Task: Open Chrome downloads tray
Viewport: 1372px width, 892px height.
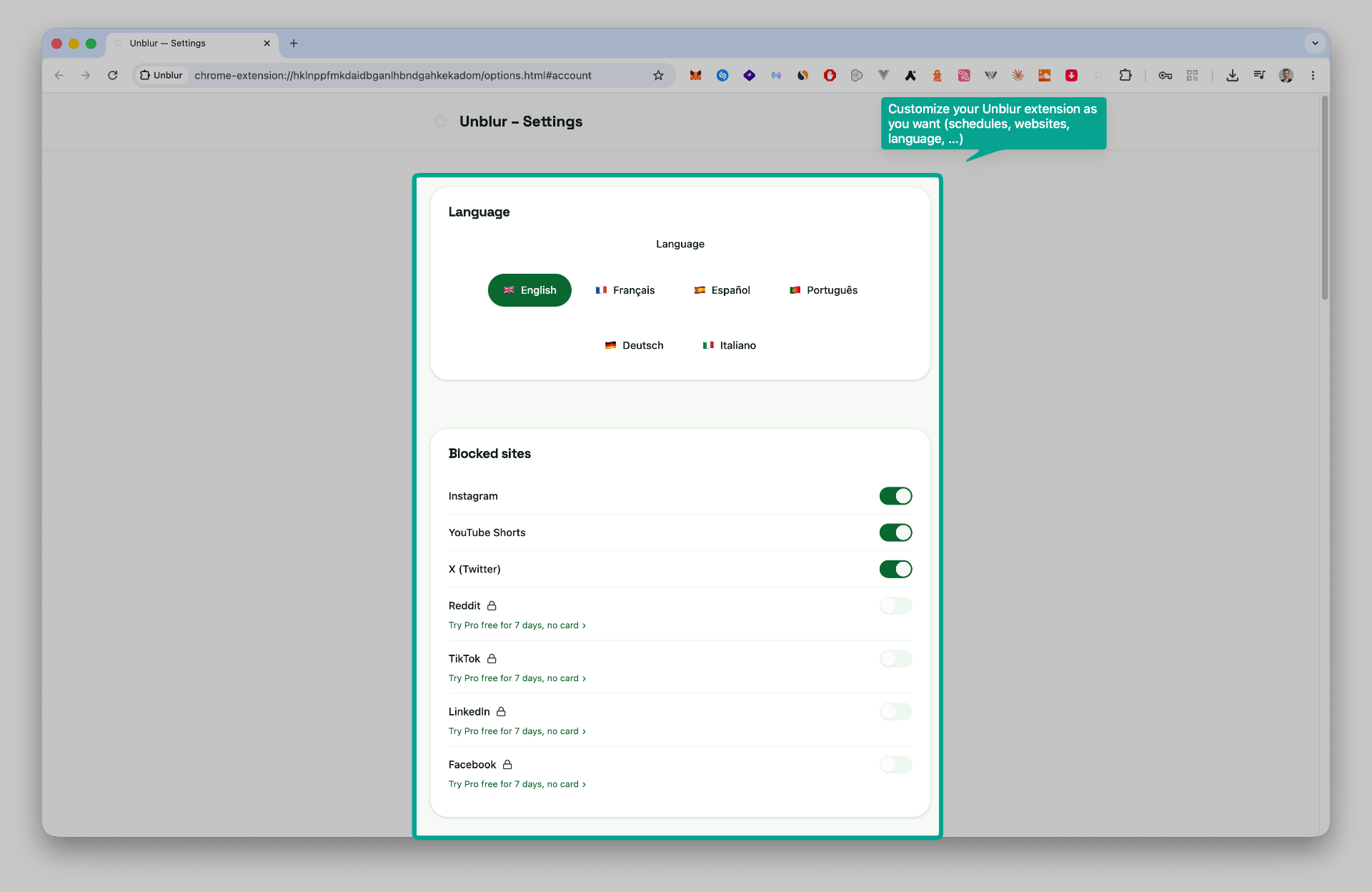Action: (1232, 75)
